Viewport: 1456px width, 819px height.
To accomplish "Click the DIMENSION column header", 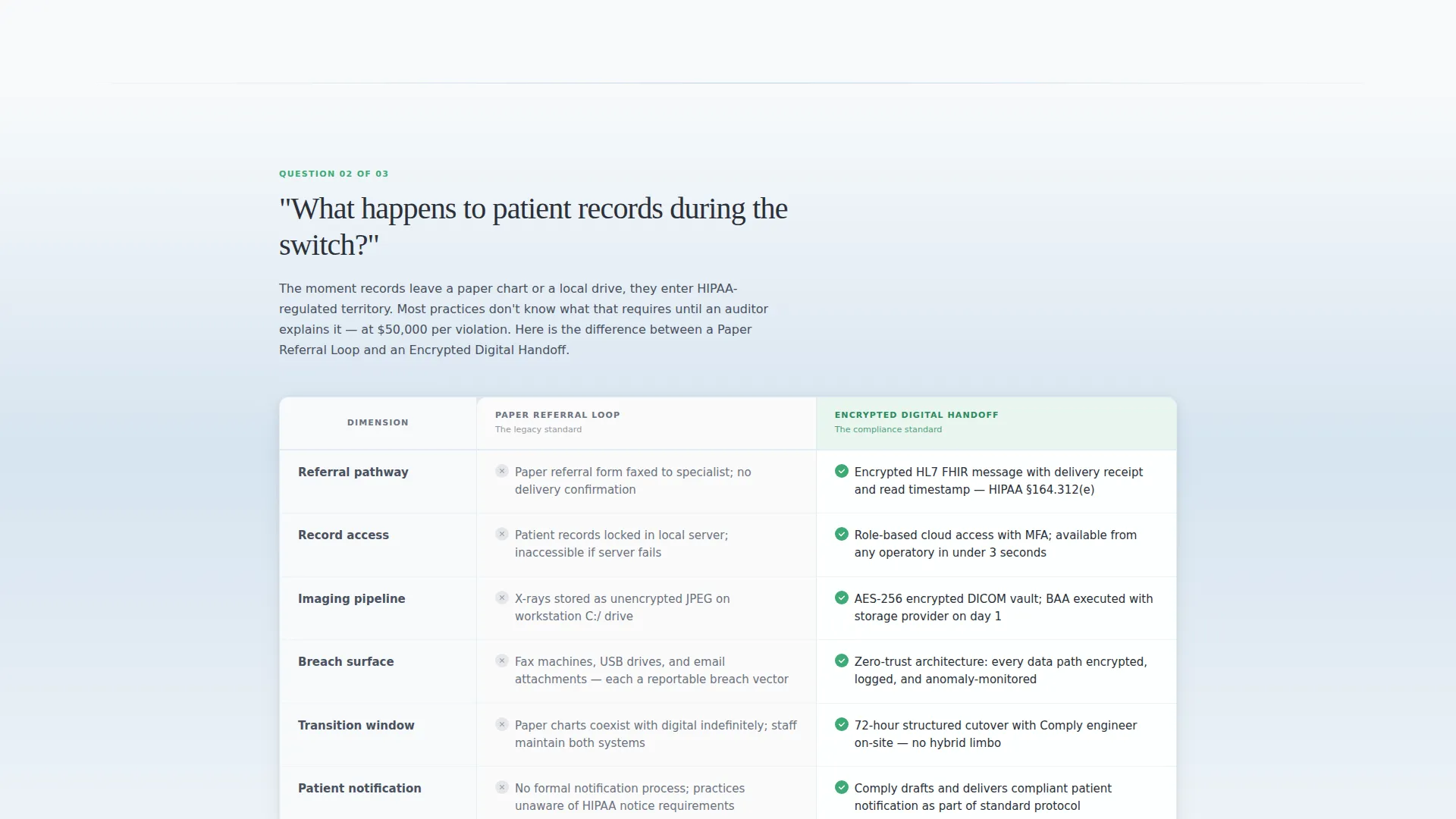I will pyautogui.click(x=378, y=422).
